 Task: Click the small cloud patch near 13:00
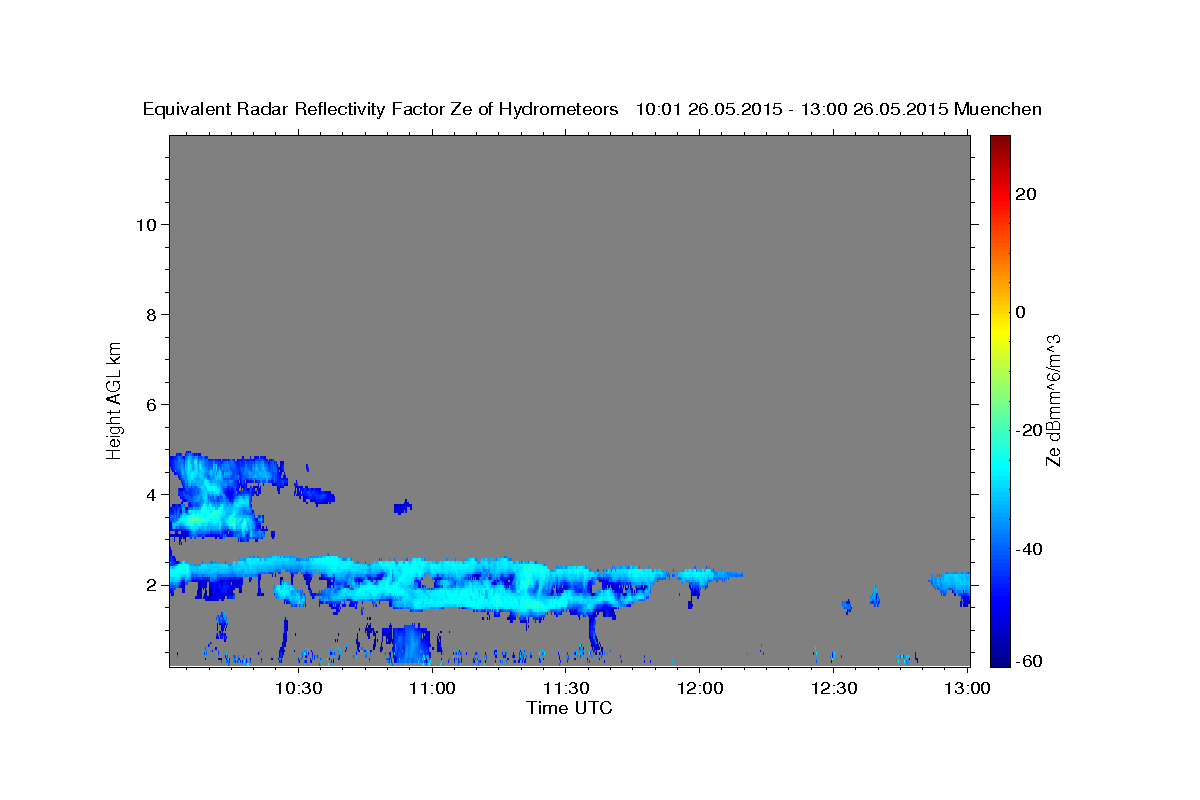pos(950,587)
